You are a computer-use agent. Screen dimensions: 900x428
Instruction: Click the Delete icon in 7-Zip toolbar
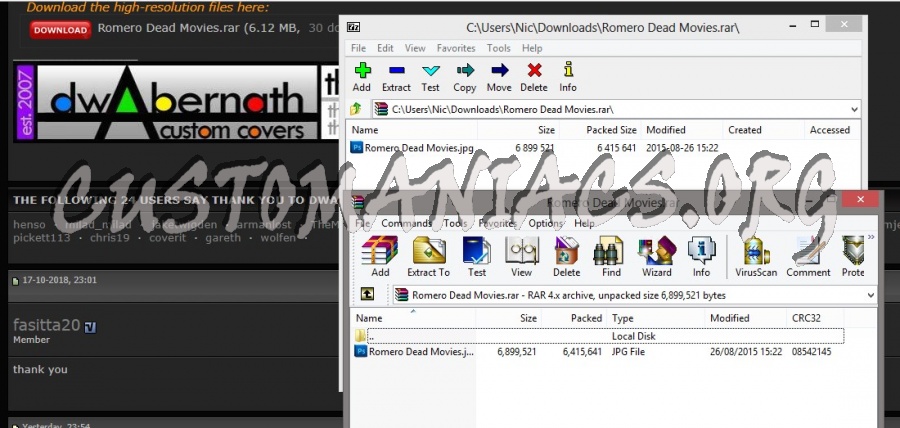[x=534, y=71]
